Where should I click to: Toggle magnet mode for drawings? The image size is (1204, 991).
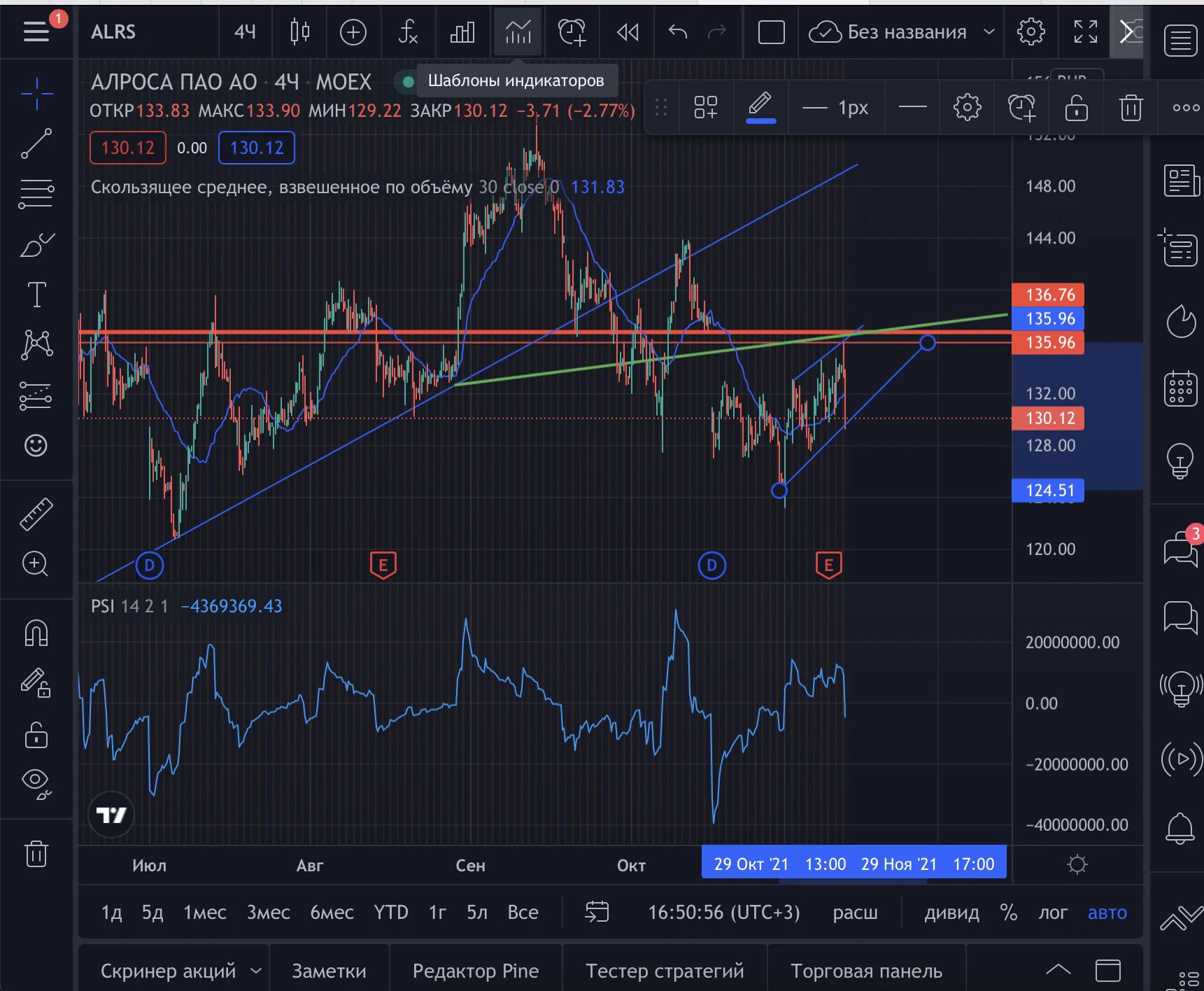(x=36, y=633)
